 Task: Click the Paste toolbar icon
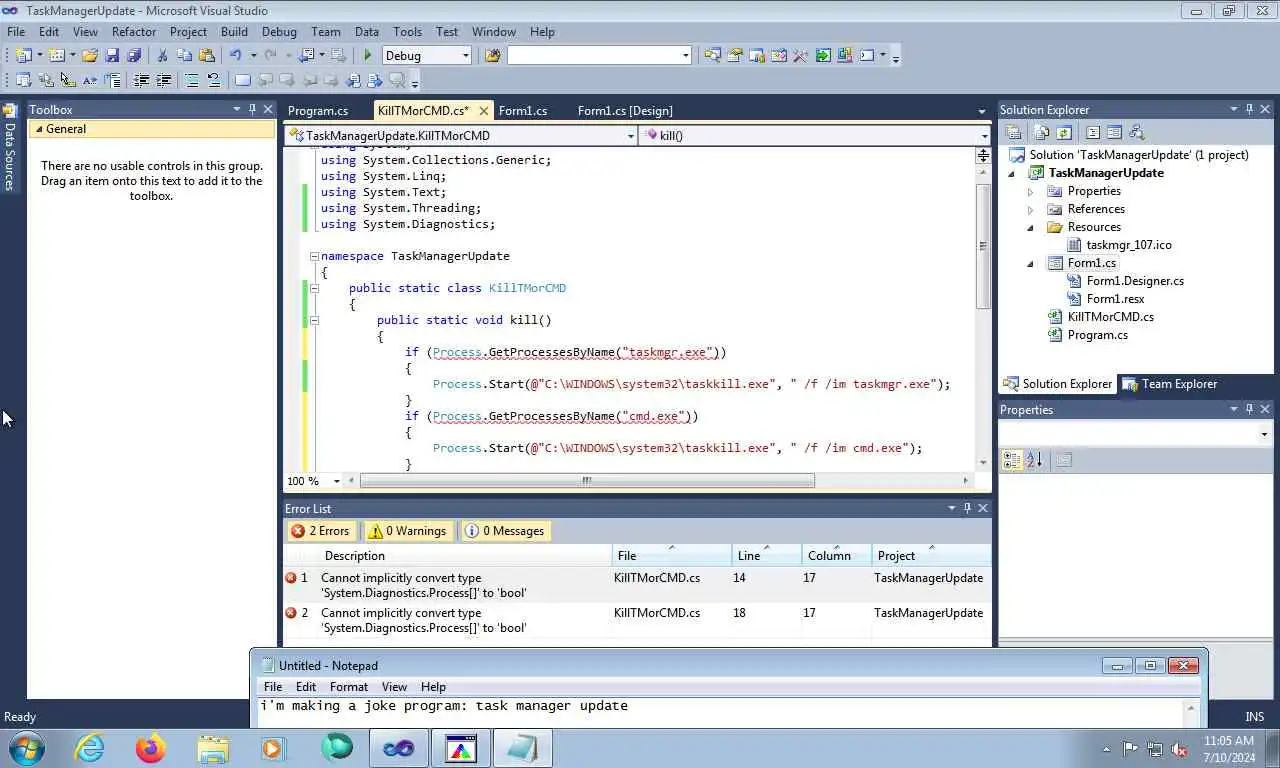207,56
